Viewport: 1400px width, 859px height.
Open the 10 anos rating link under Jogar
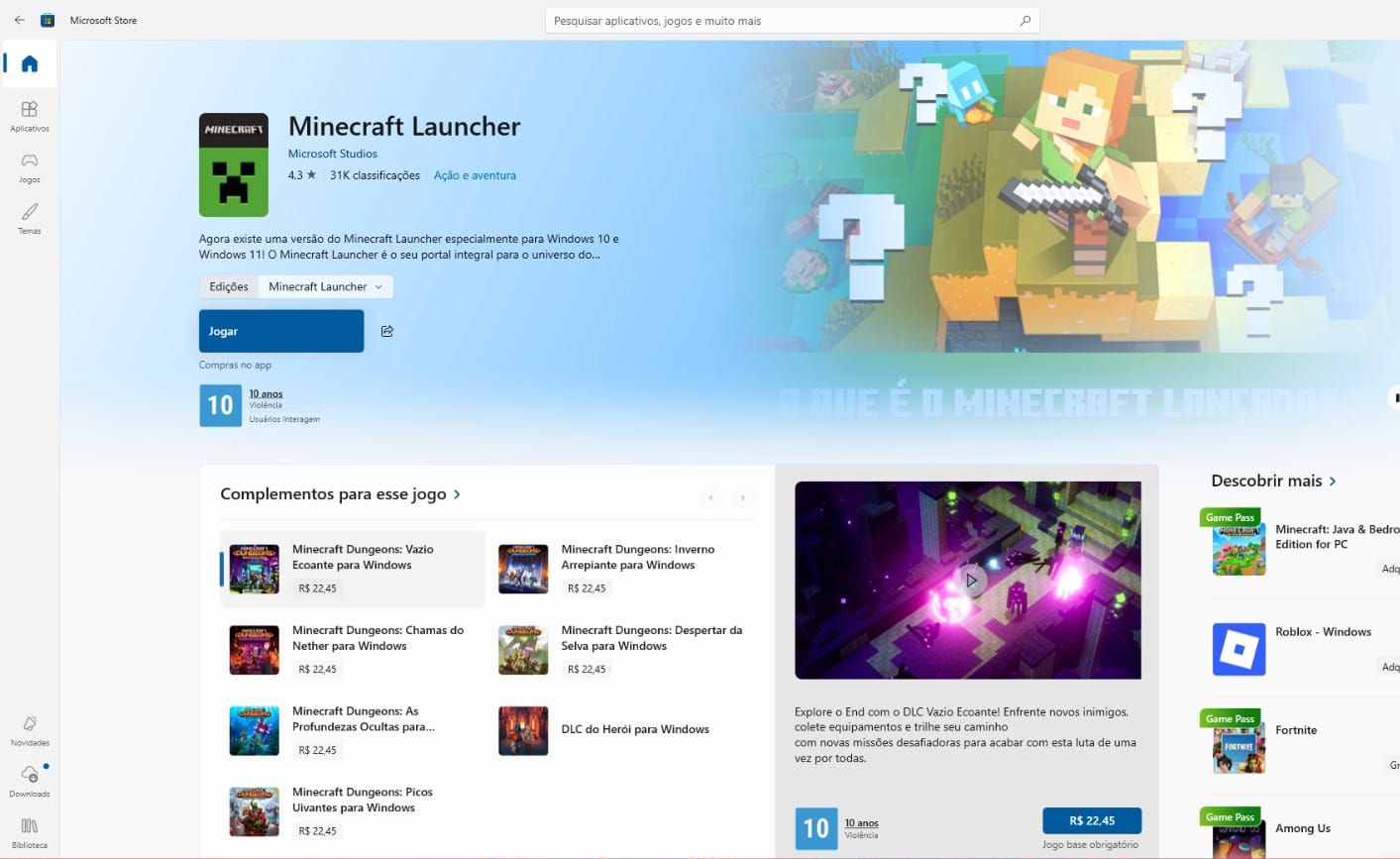[x=266, y=393]
